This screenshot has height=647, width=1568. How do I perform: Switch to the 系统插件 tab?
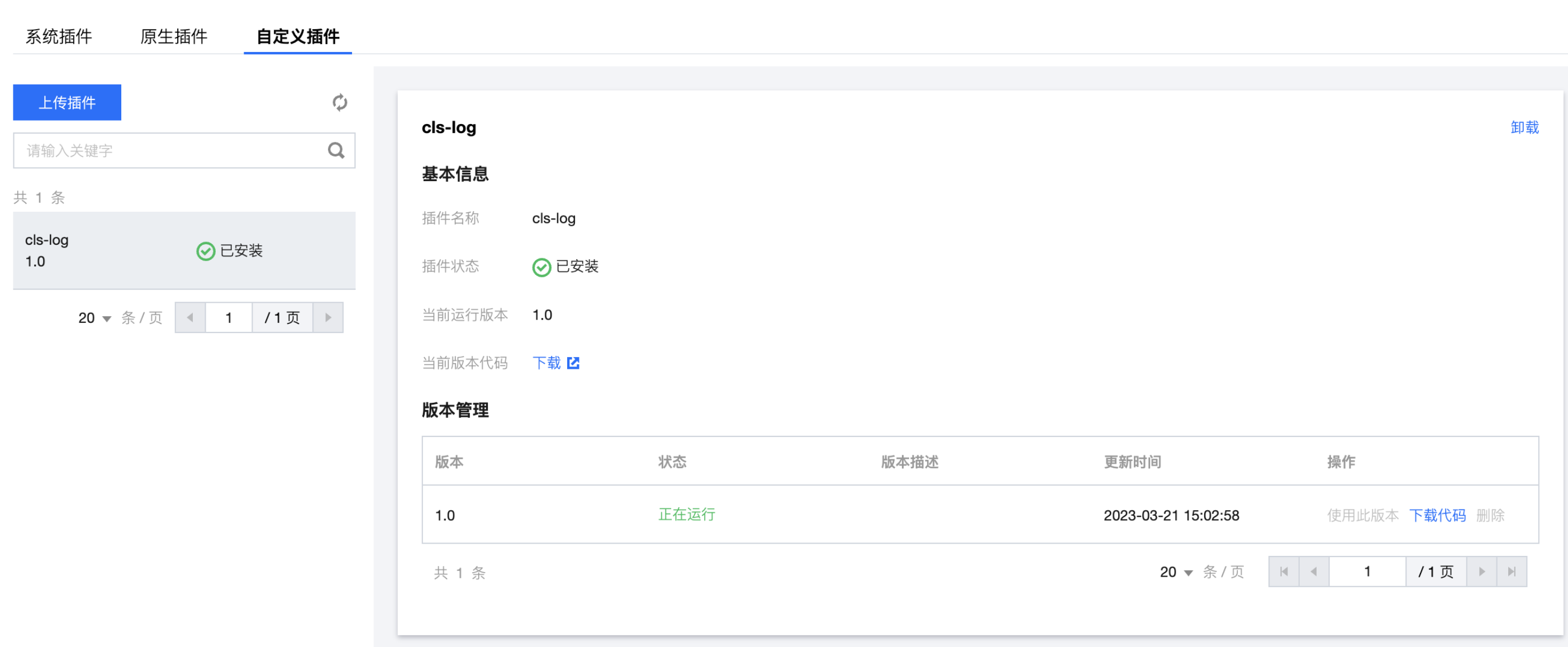59,36
